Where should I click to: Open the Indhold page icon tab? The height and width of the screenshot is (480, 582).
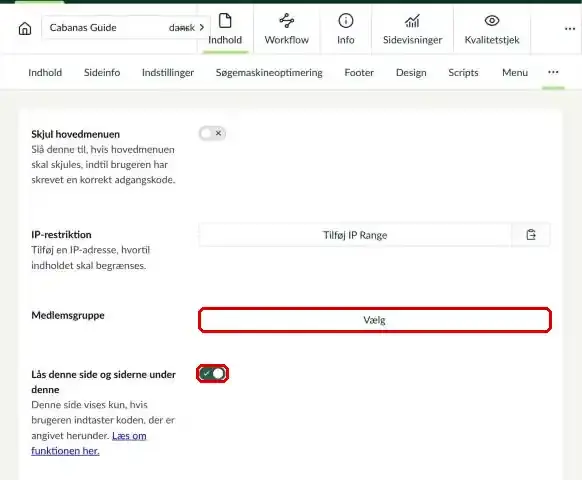pyautogui.click(x=225, y=29)
